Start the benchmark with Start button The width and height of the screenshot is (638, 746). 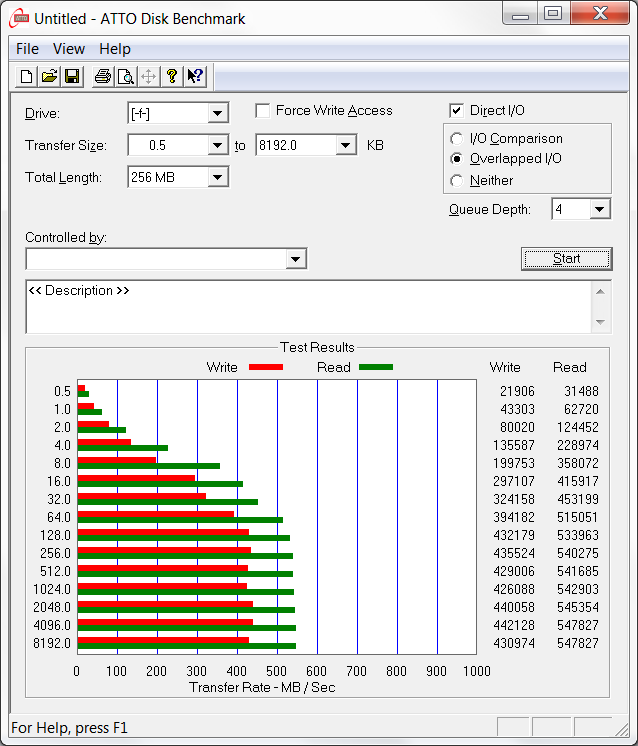coord(567,259)
